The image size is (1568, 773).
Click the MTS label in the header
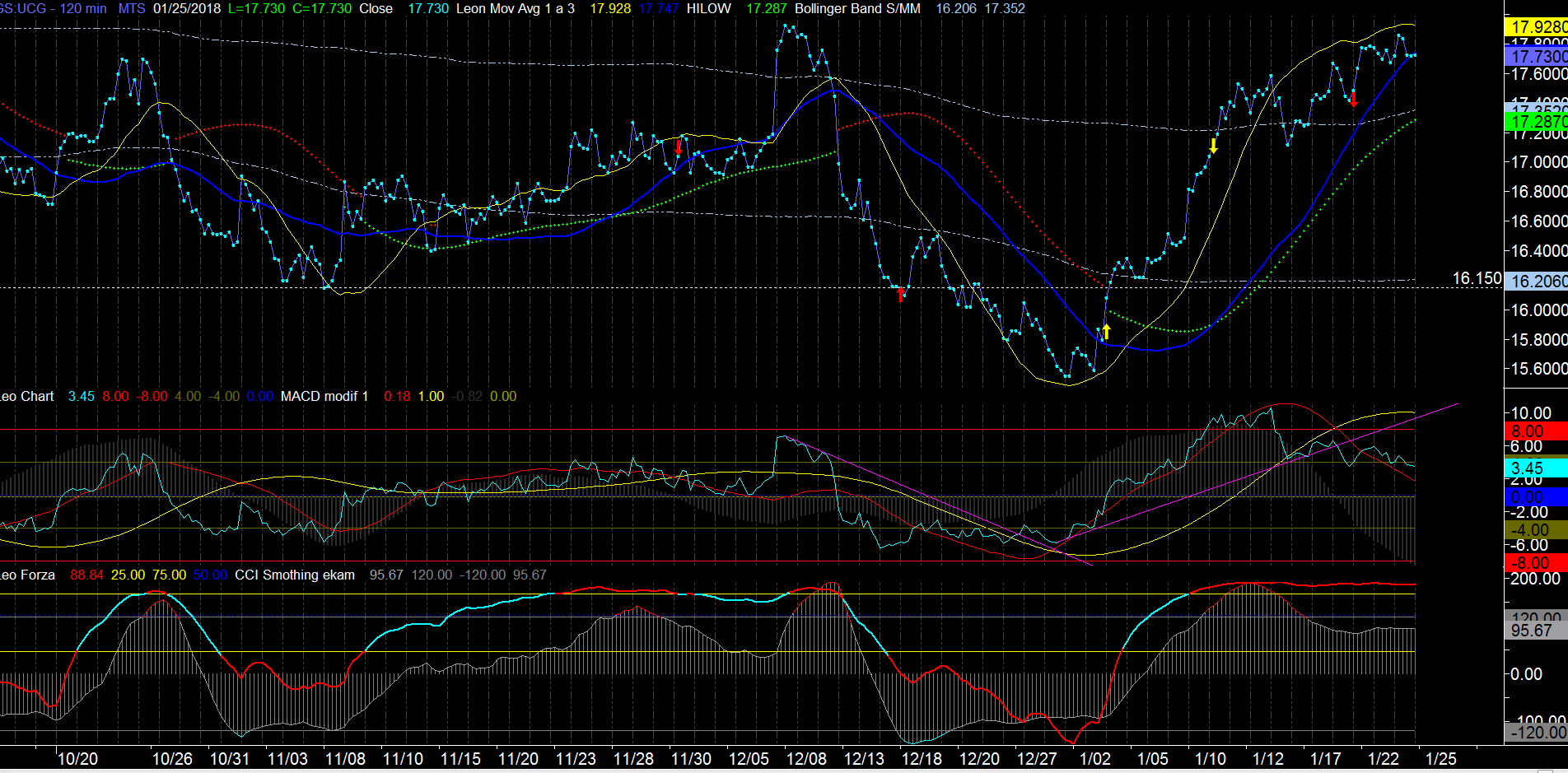tap(132, 8)
